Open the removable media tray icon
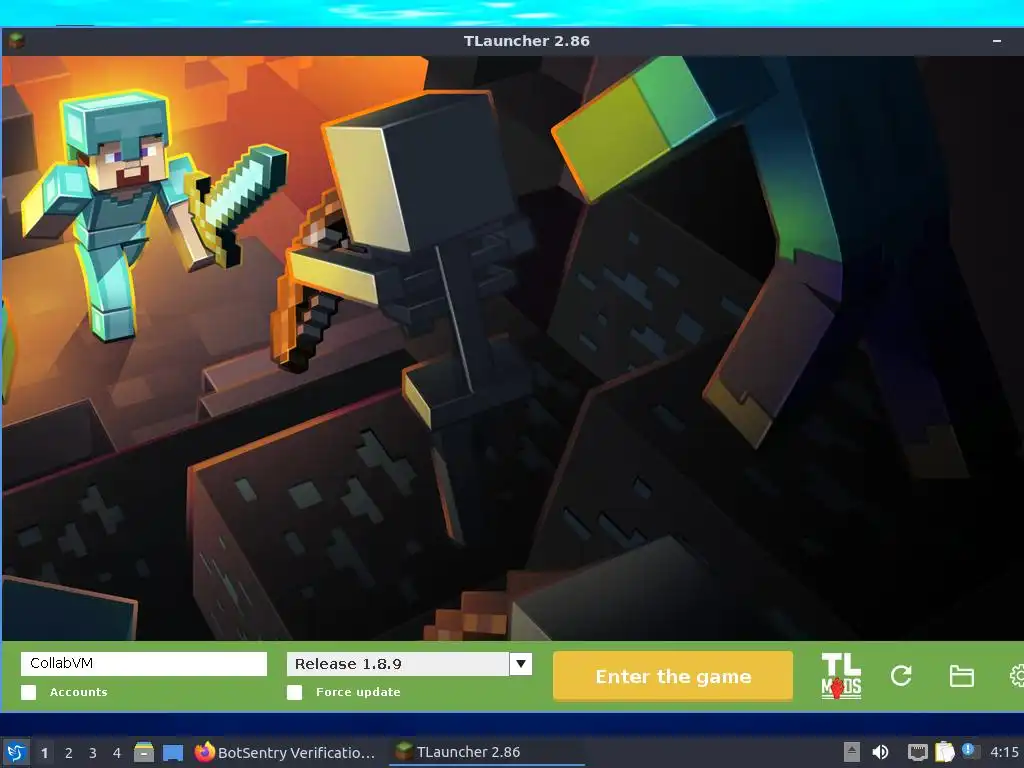Image resolution: width=1024 pixels, height=768 pixels. [x=852, y=752]
